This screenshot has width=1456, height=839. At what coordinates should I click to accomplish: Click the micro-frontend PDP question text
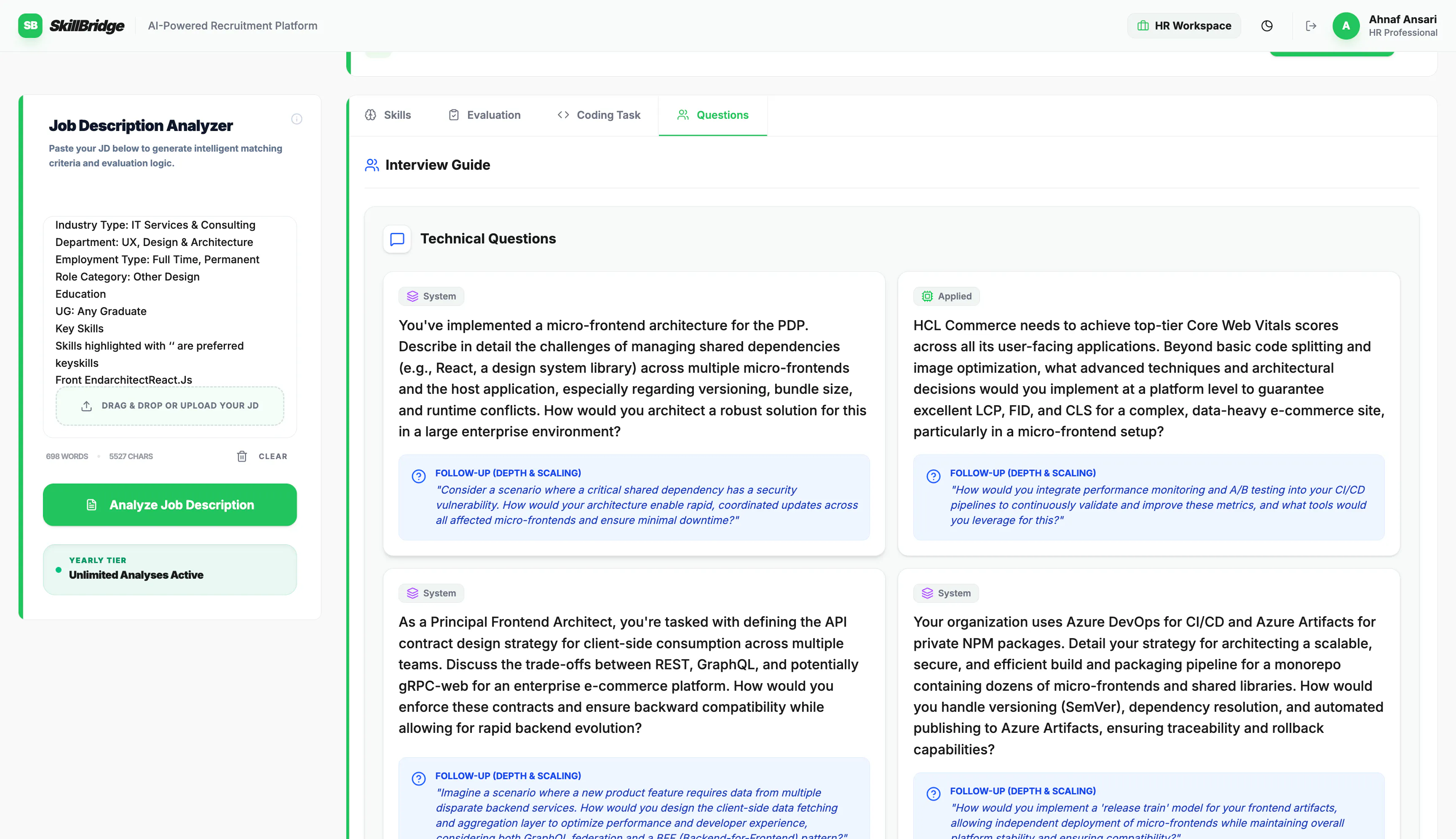[633, 379]
